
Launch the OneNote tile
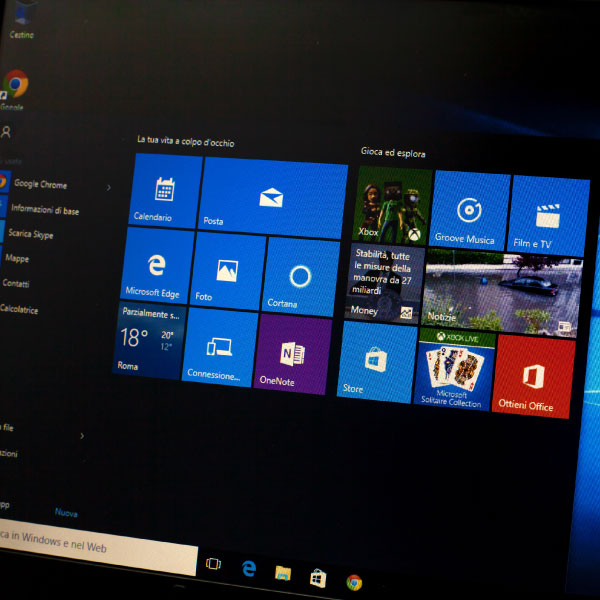[292, 354]
